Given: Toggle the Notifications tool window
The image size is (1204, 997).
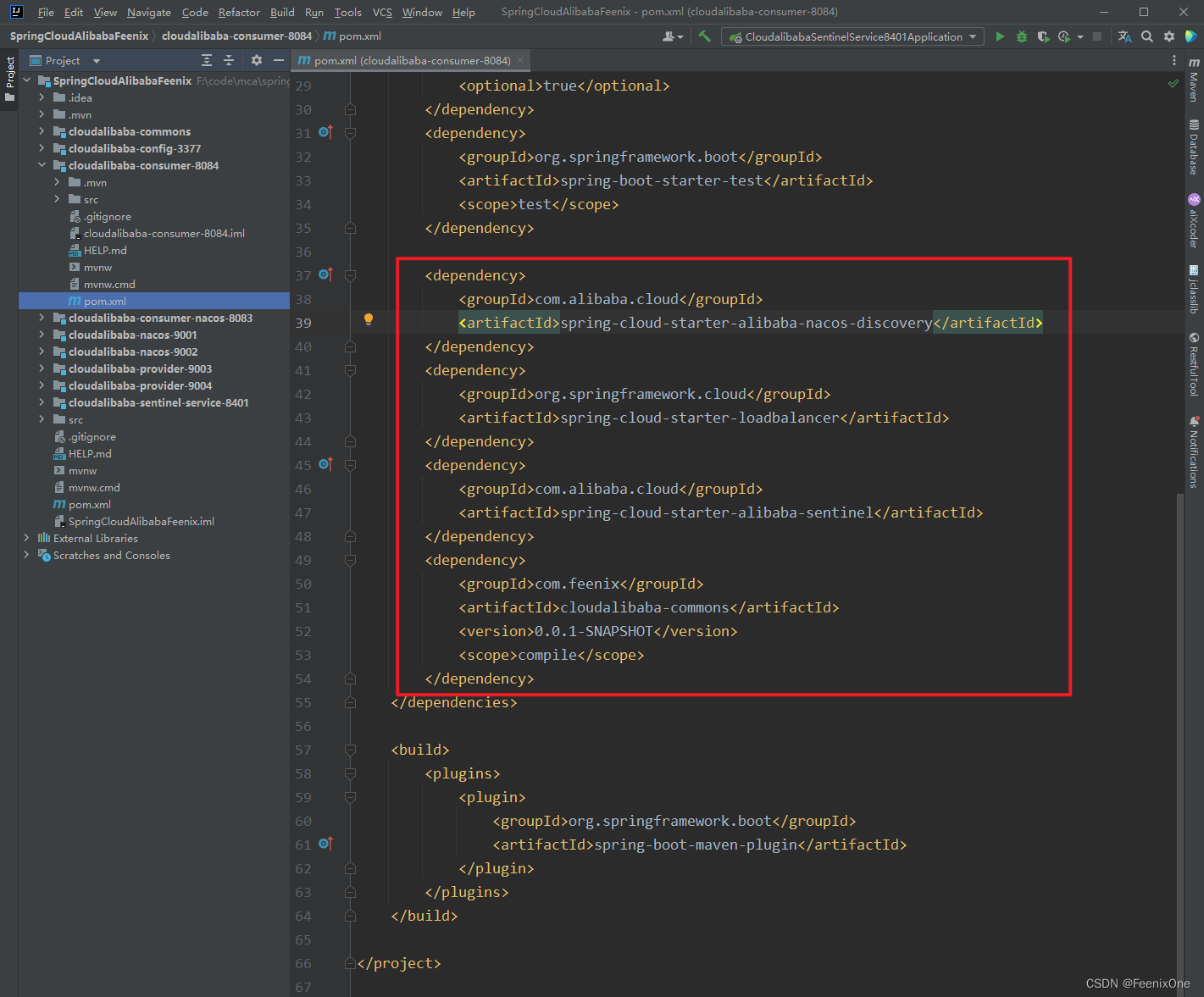Looking at the screenshot, I should click(1194, 452).
